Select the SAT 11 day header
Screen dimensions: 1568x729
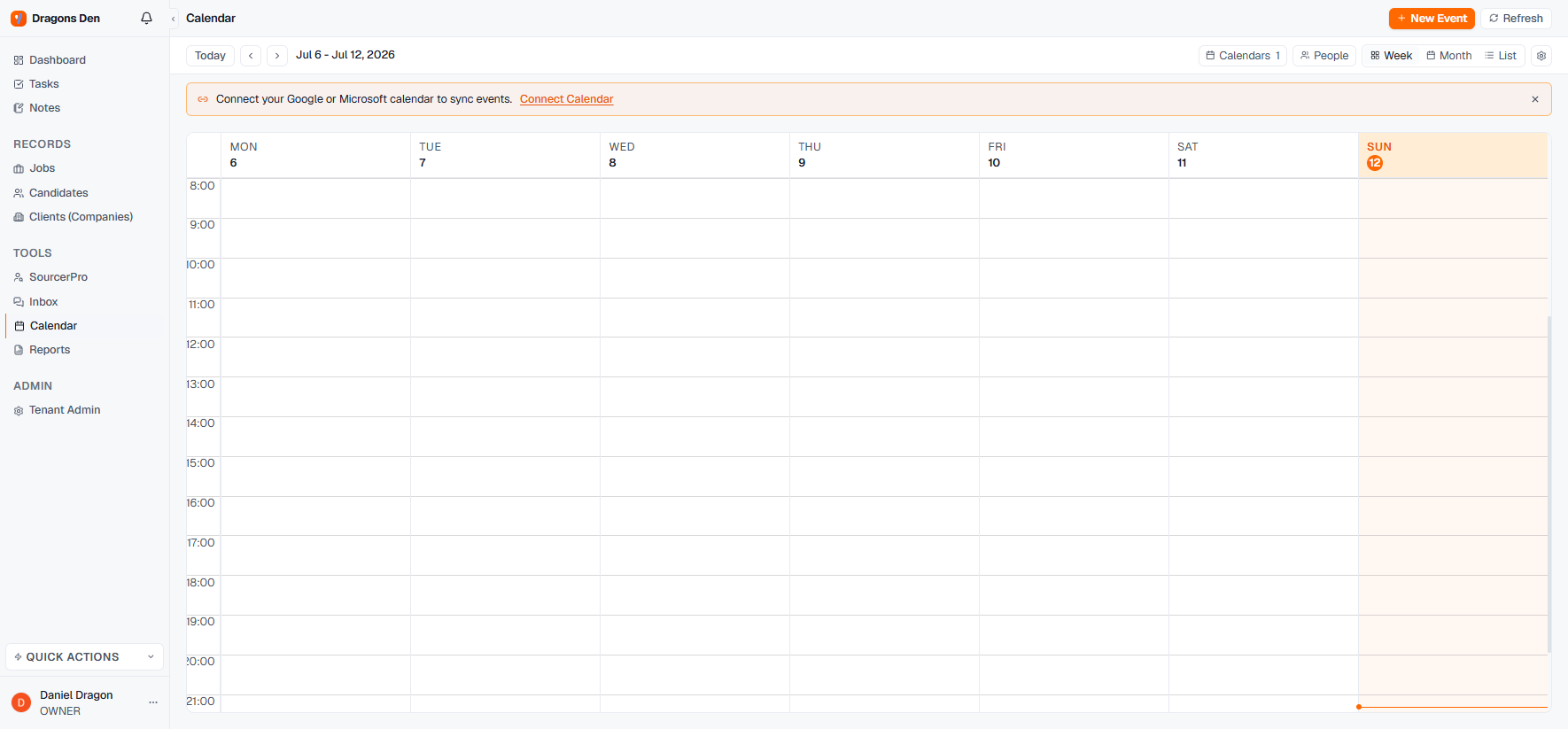1263,155
